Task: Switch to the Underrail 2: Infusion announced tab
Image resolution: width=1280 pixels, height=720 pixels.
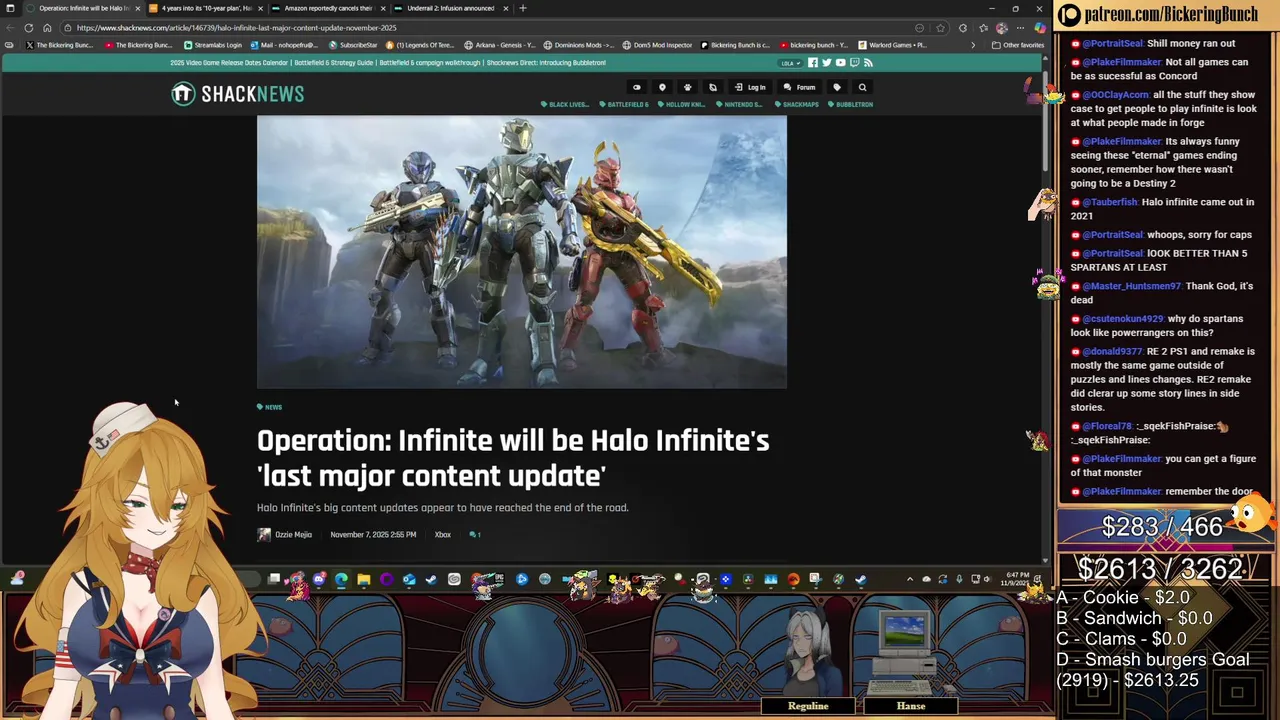Action: 450,8
